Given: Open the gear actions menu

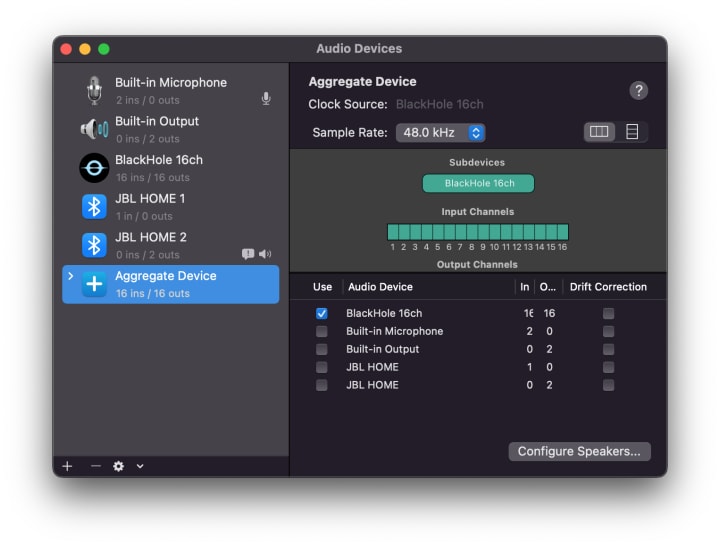Looking at the screenshot, I should 118,466.
